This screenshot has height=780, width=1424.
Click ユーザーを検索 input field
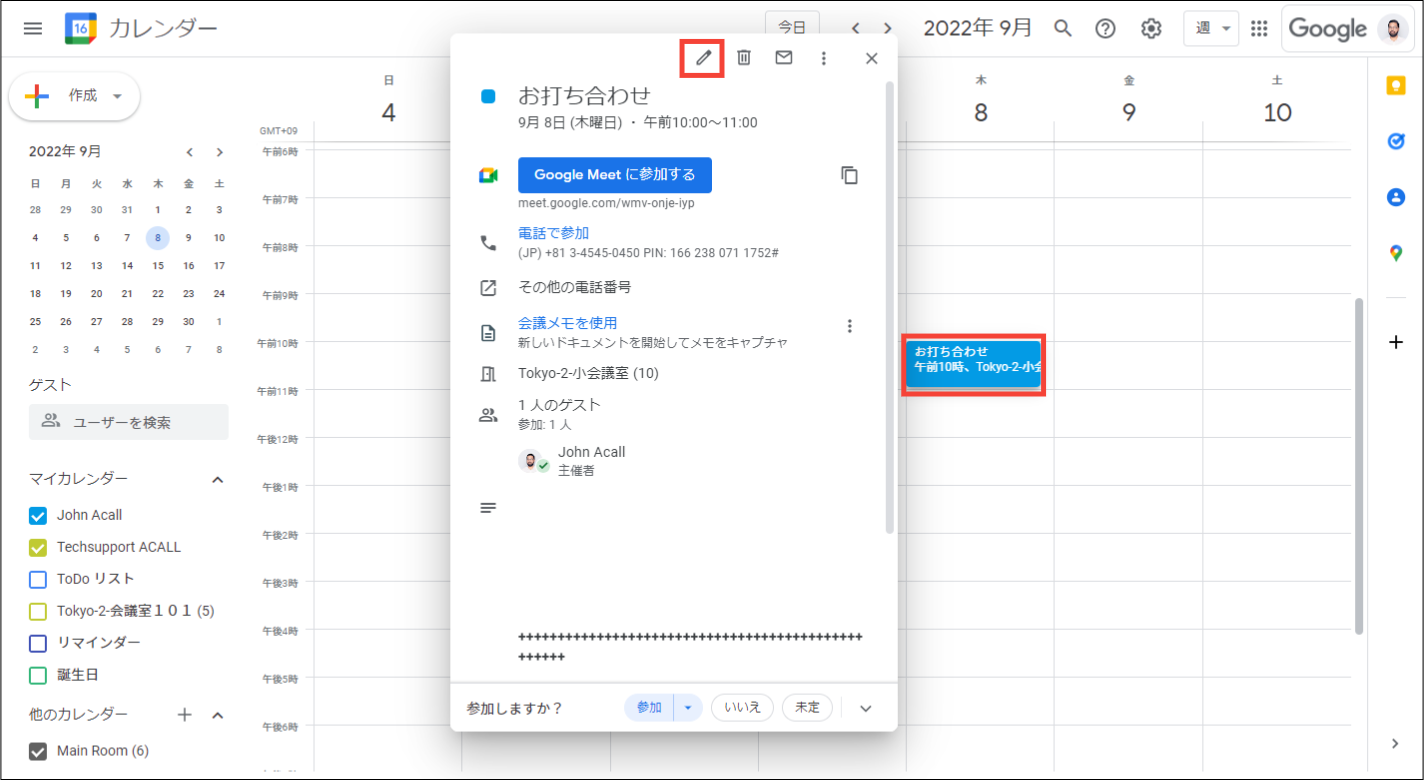coord(129,423)
